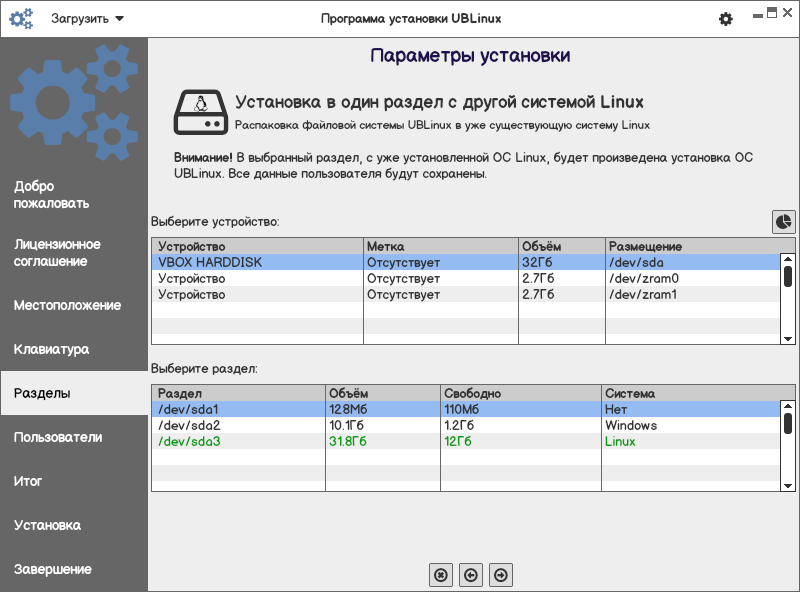Image resolution: width=800 pixels, height=592 pixels.
Task: Go back with the left arrow button
Action: (x=471, y=574)
